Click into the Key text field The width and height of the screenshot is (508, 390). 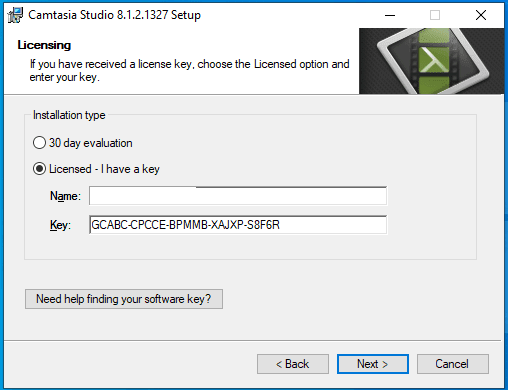point(238,225)
